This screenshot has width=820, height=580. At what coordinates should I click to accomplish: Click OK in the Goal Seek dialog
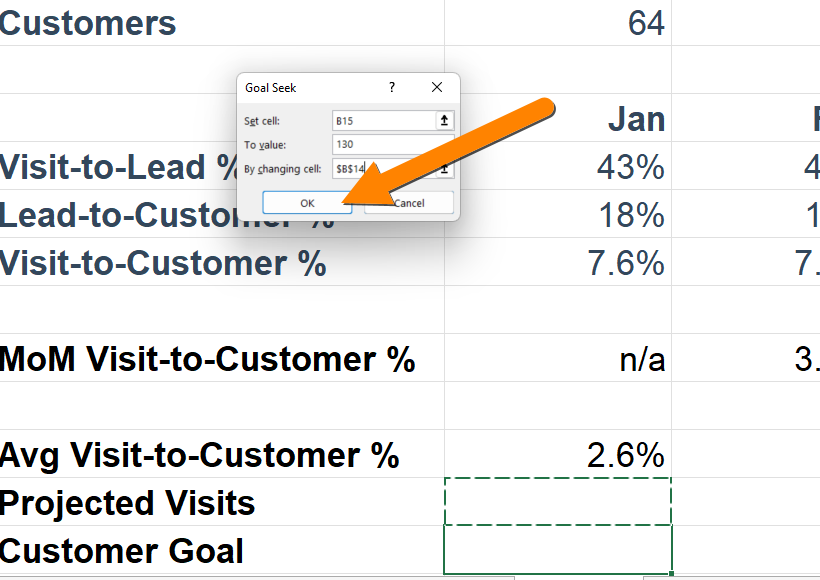point(307,203)
